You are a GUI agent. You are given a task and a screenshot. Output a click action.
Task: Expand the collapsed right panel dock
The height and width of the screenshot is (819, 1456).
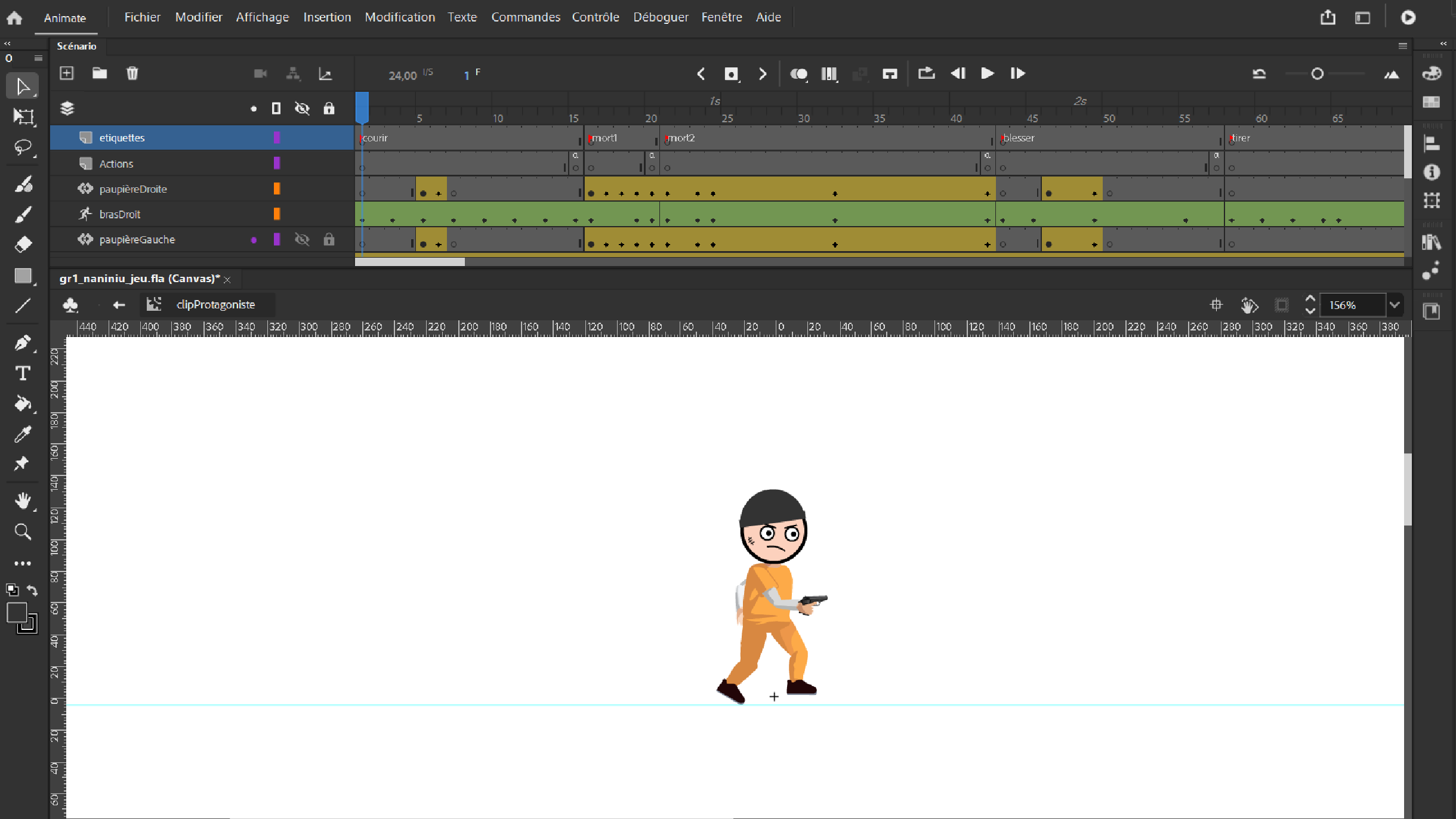[x=1443, y=44]
